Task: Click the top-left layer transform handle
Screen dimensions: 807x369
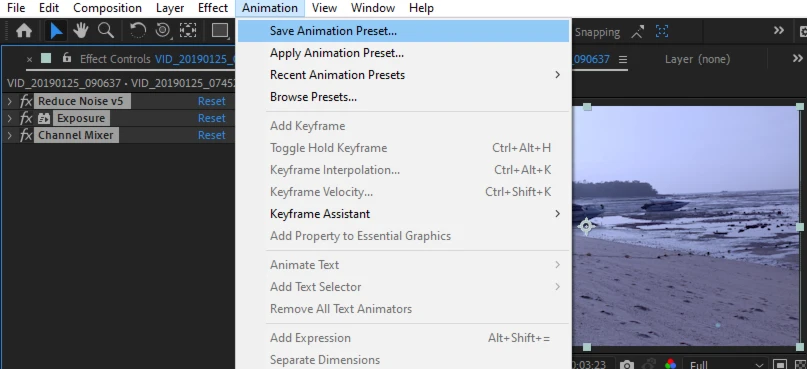Action: [x=587, y=107]
